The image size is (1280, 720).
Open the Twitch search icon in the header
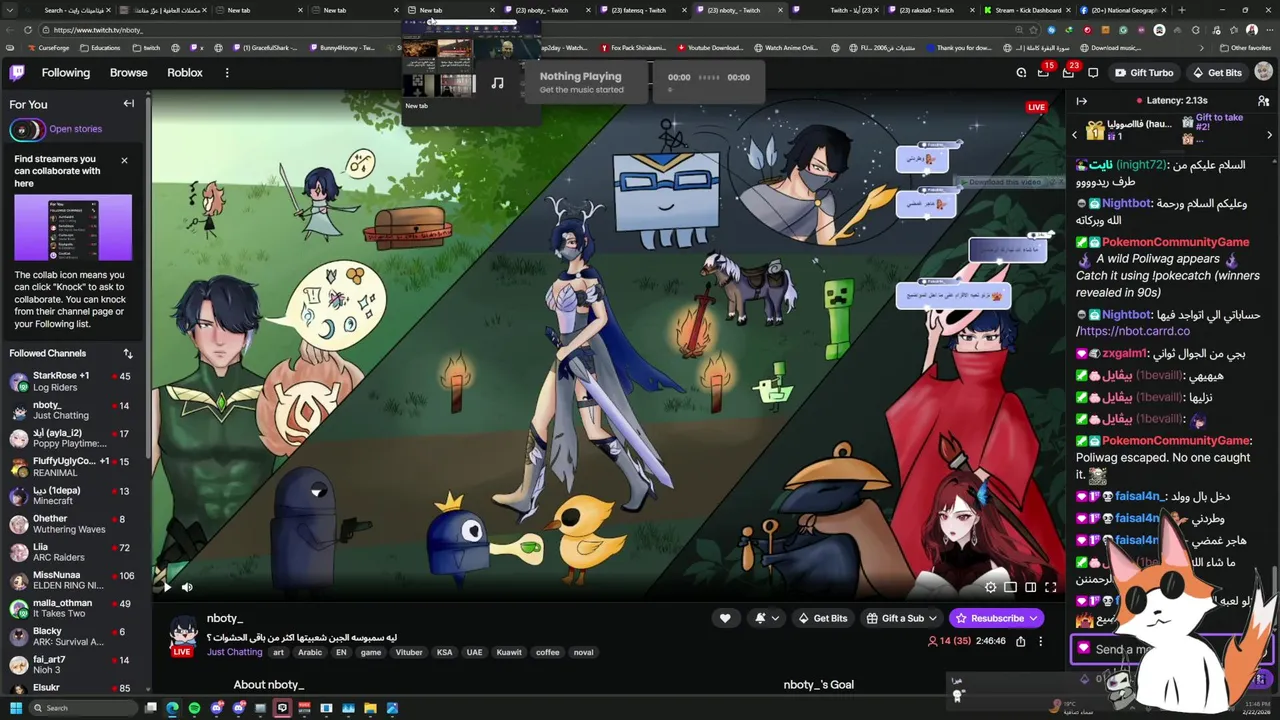(x=1021, y=72)
